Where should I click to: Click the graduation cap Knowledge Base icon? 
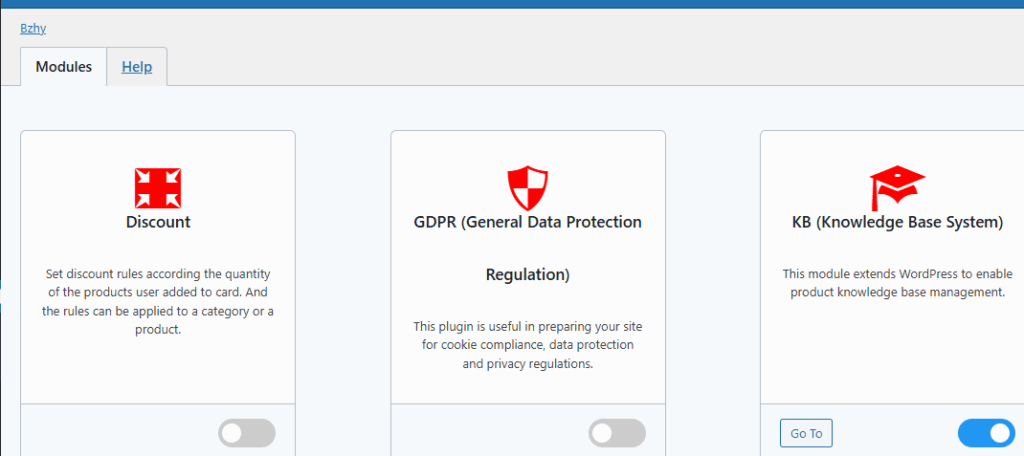click(897, 188)
